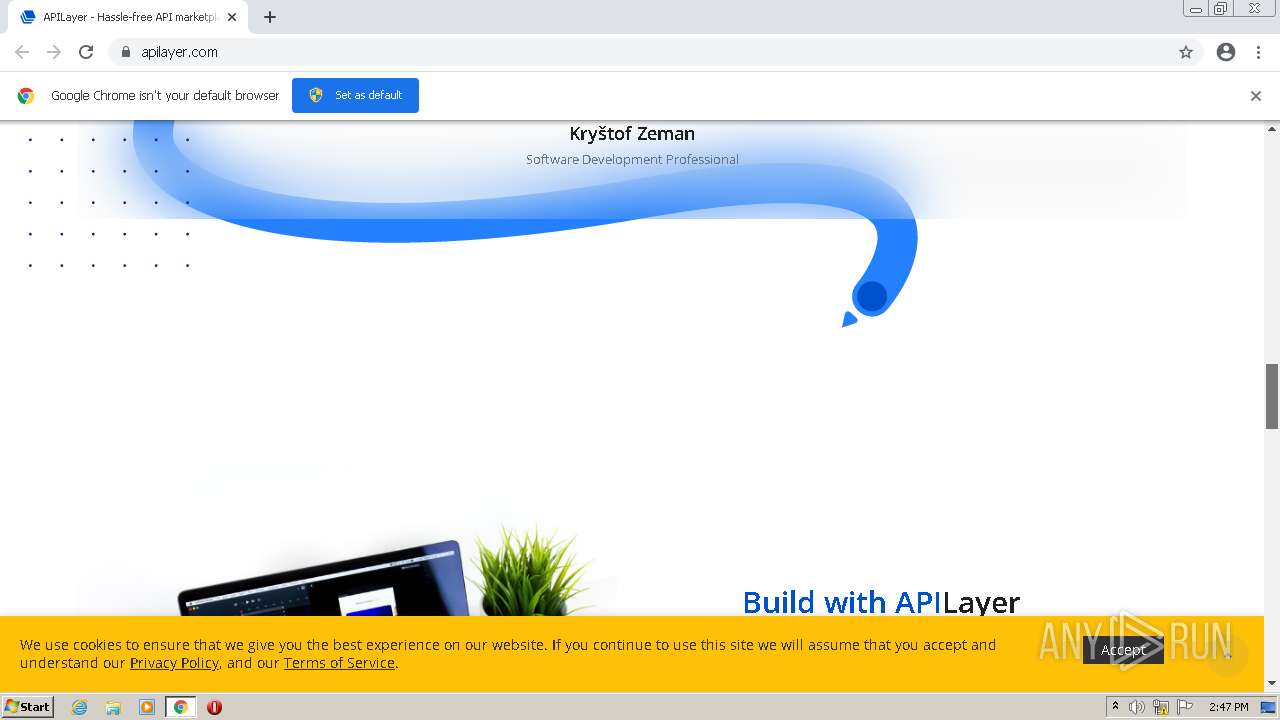This screenshot has height=720, width=1280.
Task: Click the APILayer favicon on the tab
Action: 28,17
